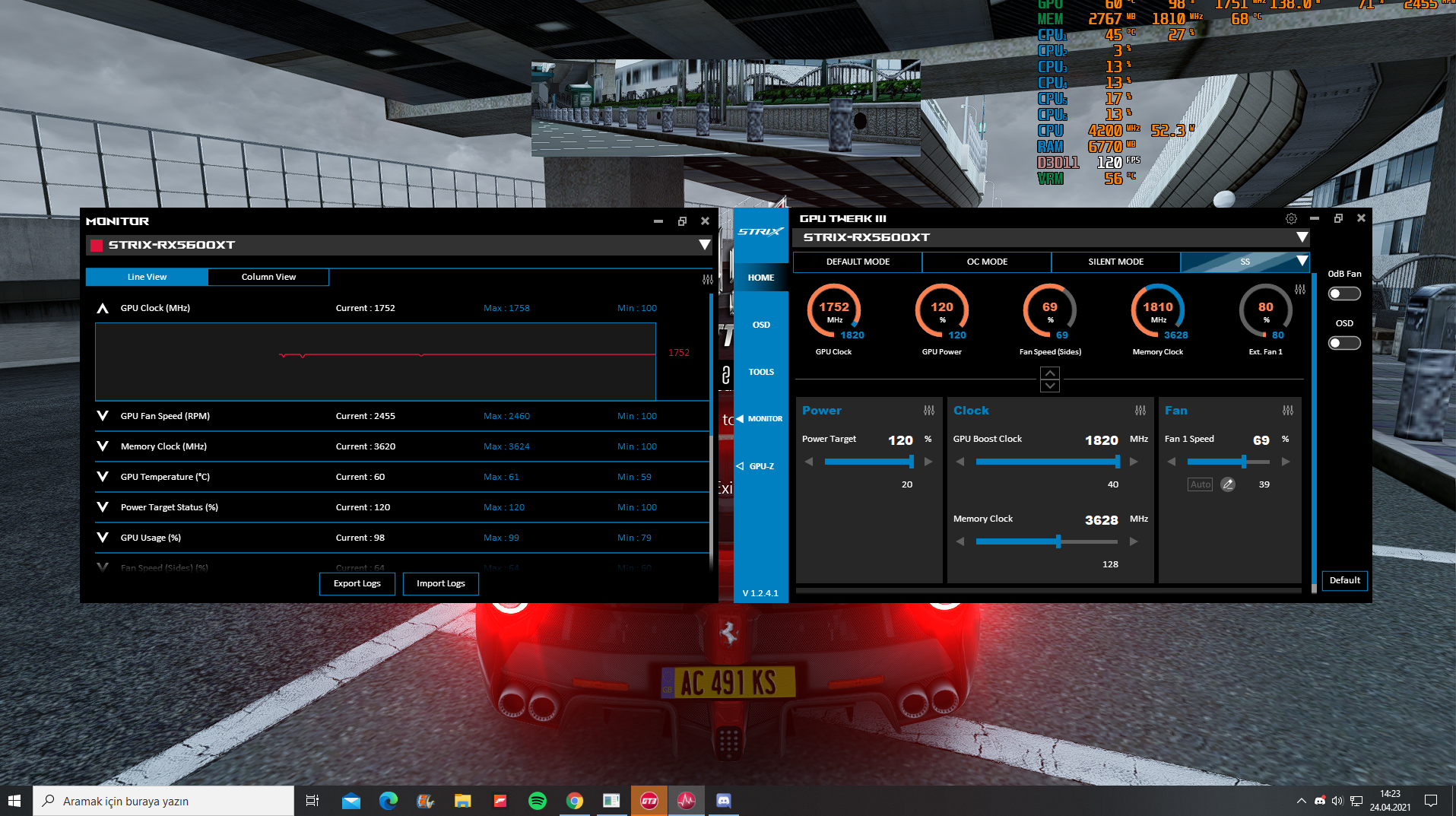
Task: Decrease Power Target with left arrow
Action: 809,462
